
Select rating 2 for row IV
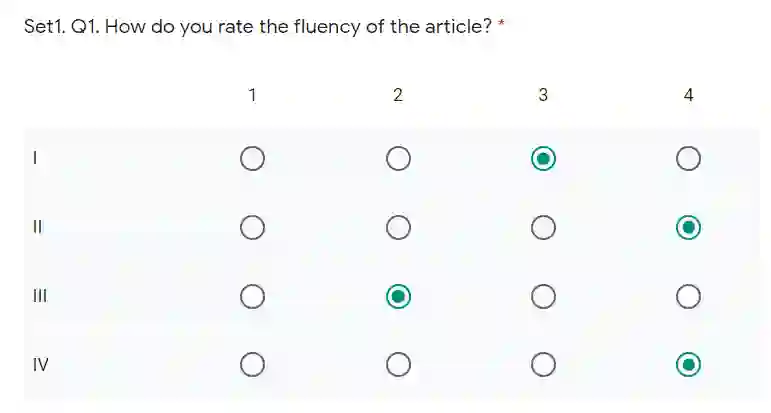pyautogui.click(x=398, y=365)
